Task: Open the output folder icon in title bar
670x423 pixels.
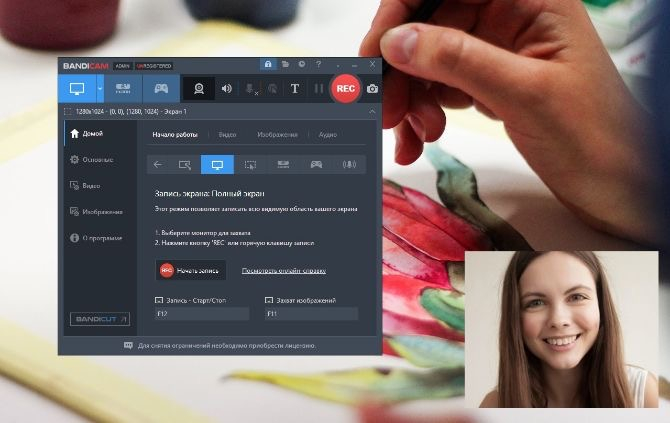Action: 285,65
